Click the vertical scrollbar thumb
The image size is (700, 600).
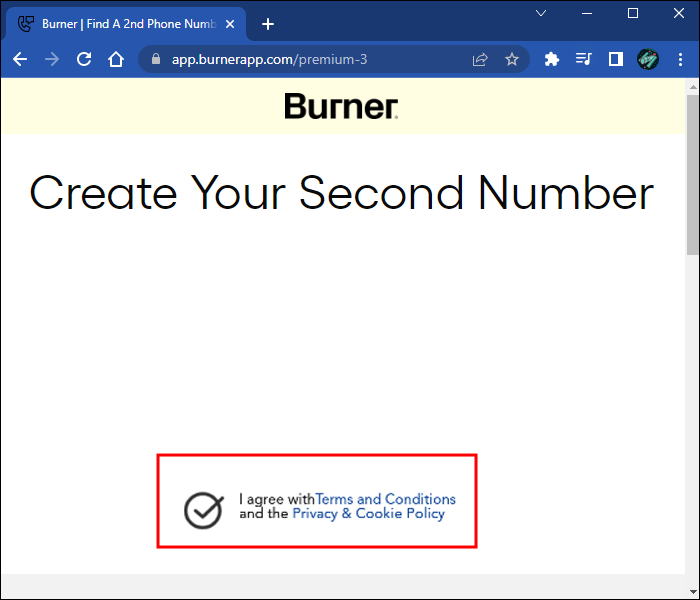tap(693, 174)
